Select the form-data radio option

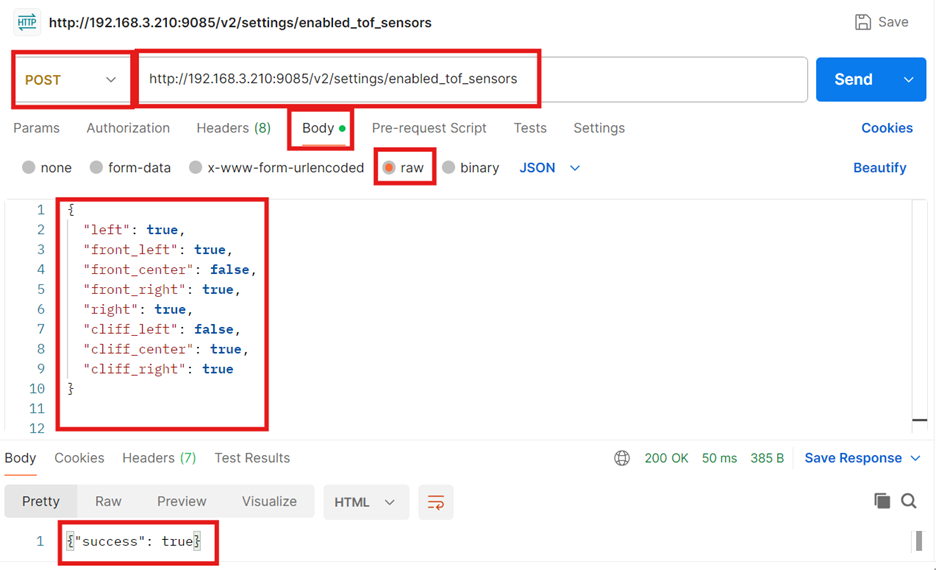[97, 168]
